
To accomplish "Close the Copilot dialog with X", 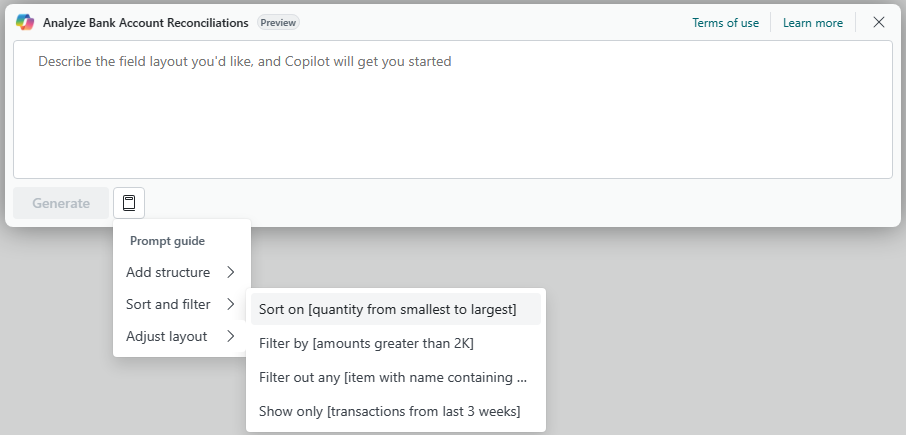I will pyautogui.click(x=879, y=23).
